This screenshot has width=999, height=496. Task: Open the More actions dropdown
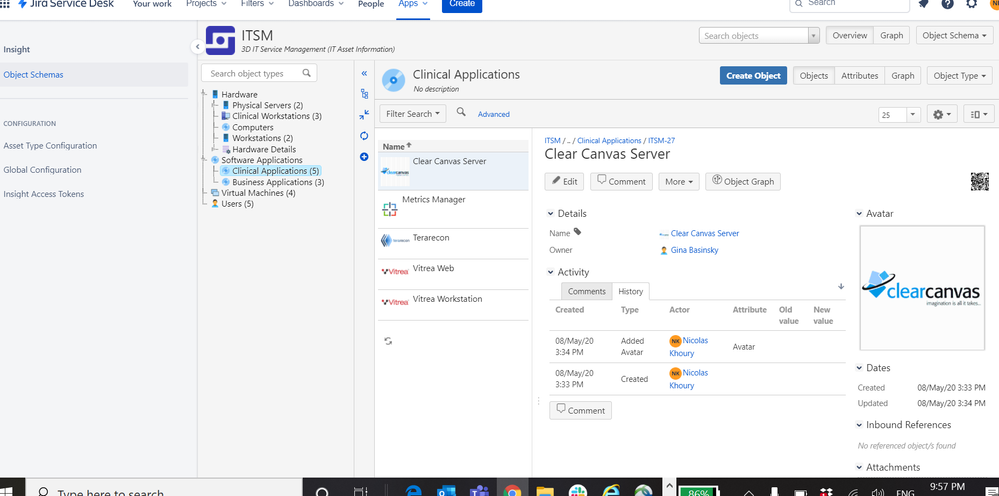[x=679, y=181]
